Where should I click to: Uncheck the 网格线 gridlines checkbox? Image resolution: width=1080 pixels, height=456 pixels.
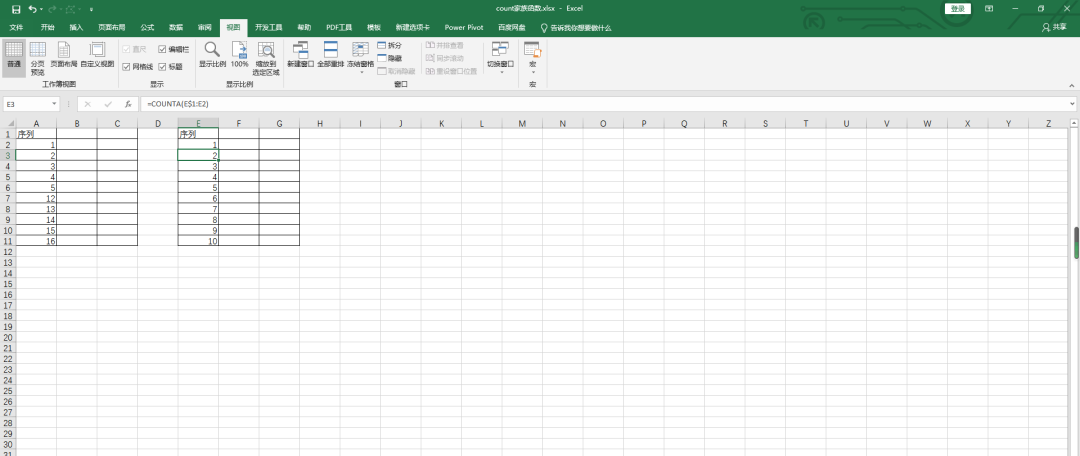[126, 67]
